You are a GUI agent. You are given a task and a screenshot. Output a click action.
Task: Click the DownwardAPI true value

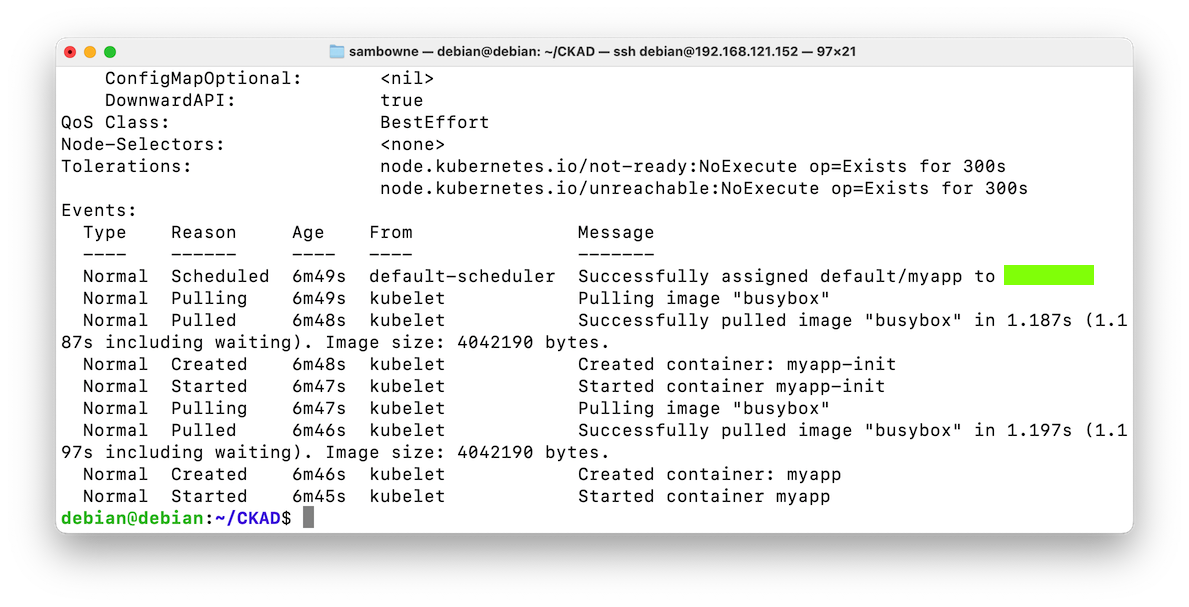click(402, 100)
